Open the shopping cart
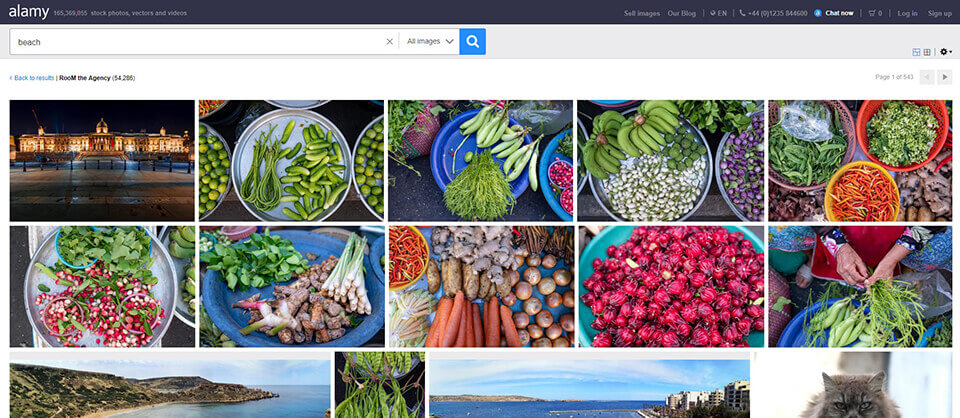This screenshot has height=418, width=960. pyautogui.click(x=875, y=13)
